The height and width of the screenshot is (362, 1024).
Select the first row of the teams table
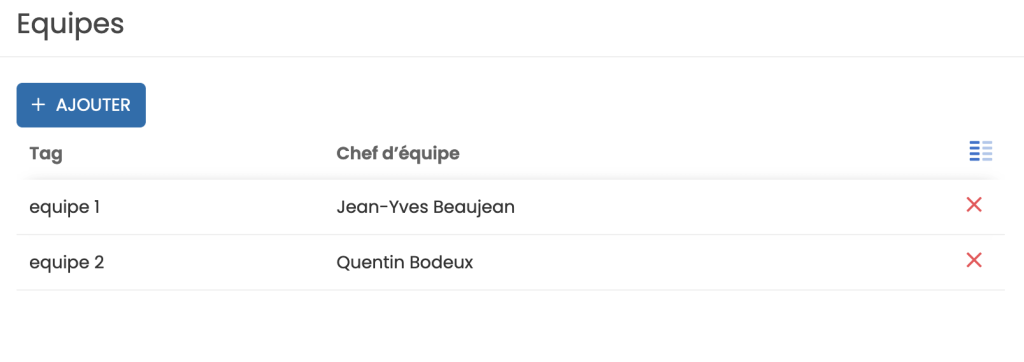click(511, 207)
